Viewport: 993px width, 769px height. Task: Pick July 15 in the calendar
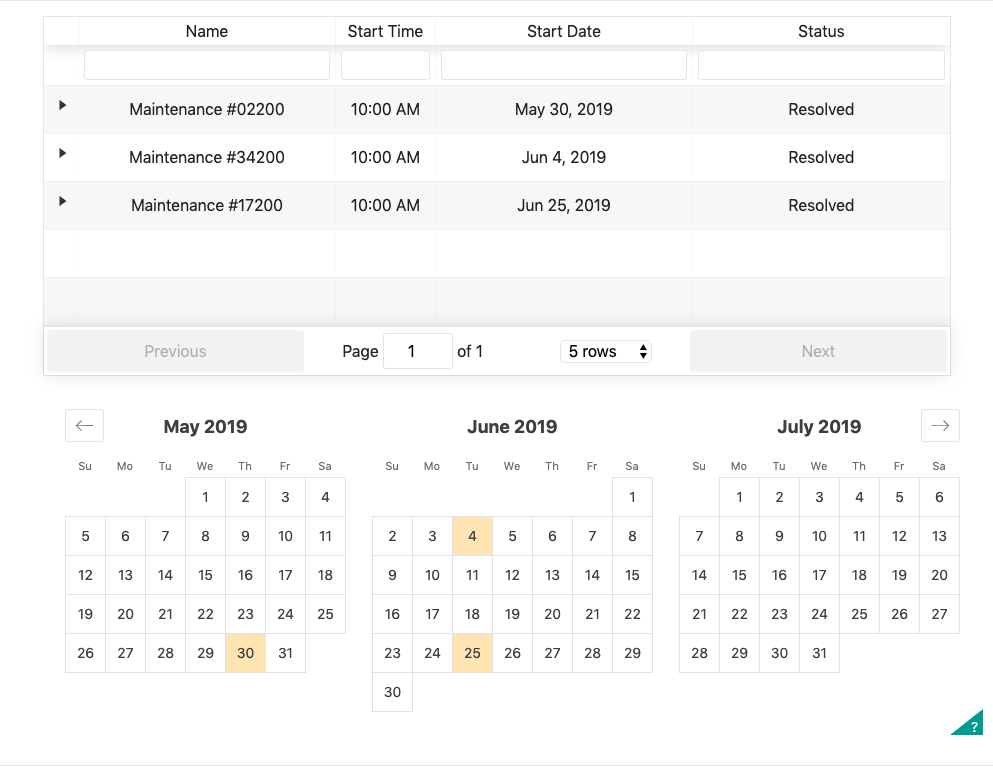click(x=739, y=575)
